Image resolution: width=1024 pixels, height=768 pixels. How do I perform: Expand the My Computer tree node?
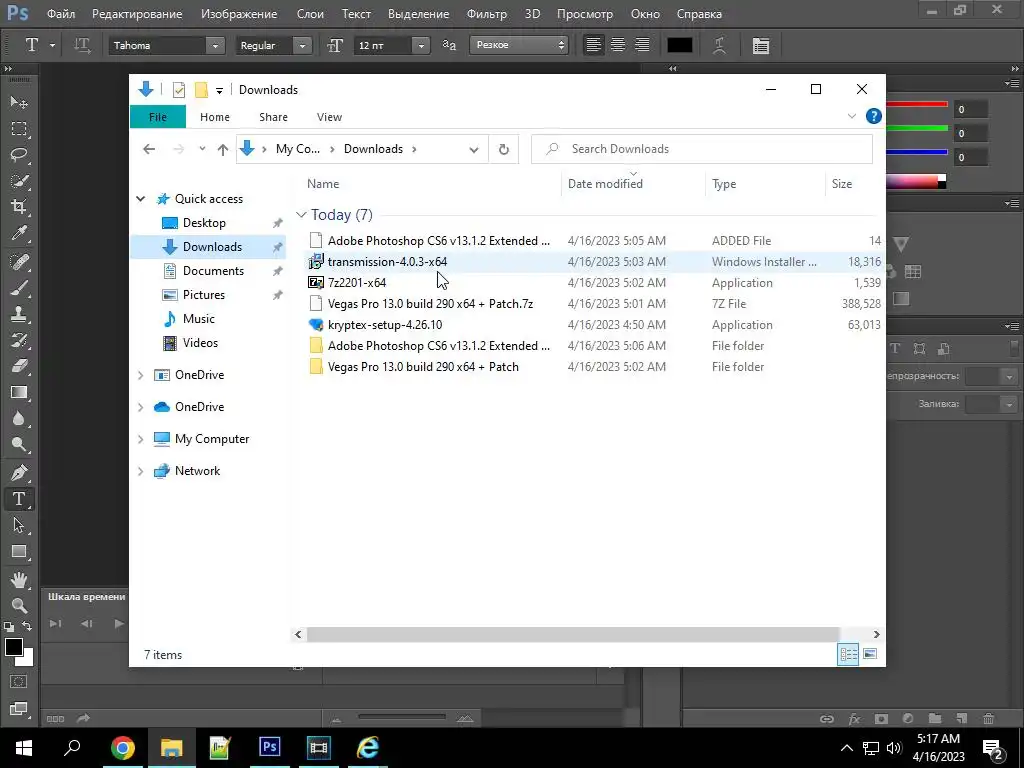(140, 439)
